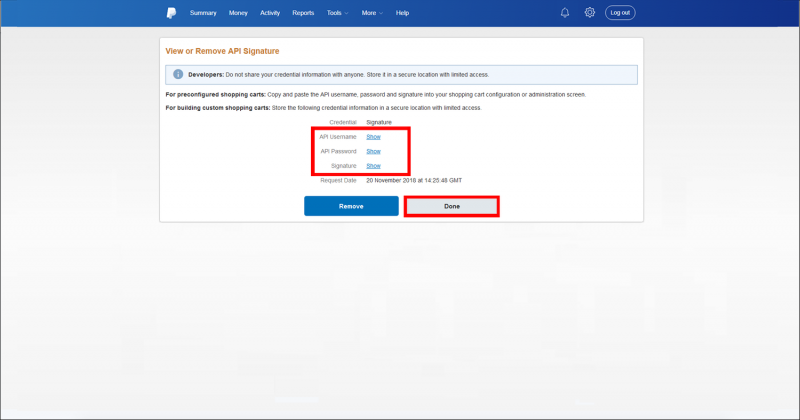
Task: Go to the Money tab
Action: coord(238,13)
